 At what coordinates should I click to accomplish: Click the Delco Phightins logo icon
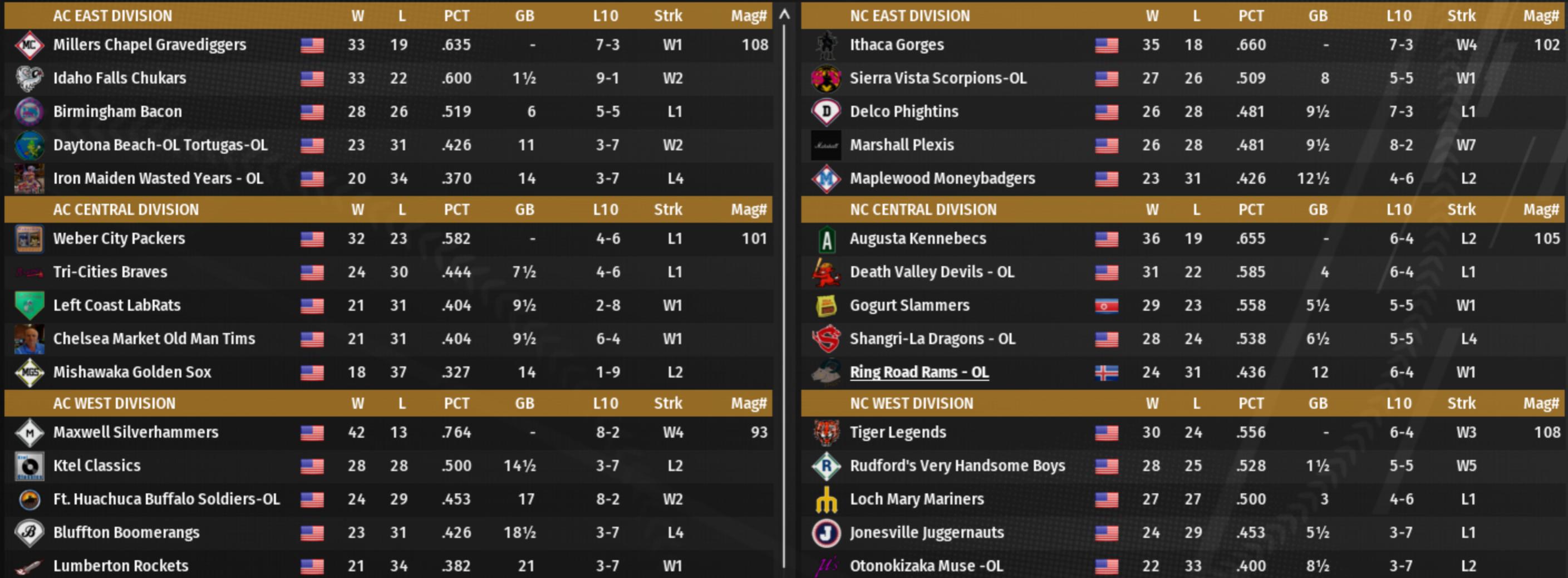pyautogui.click(x=826, y=111)
